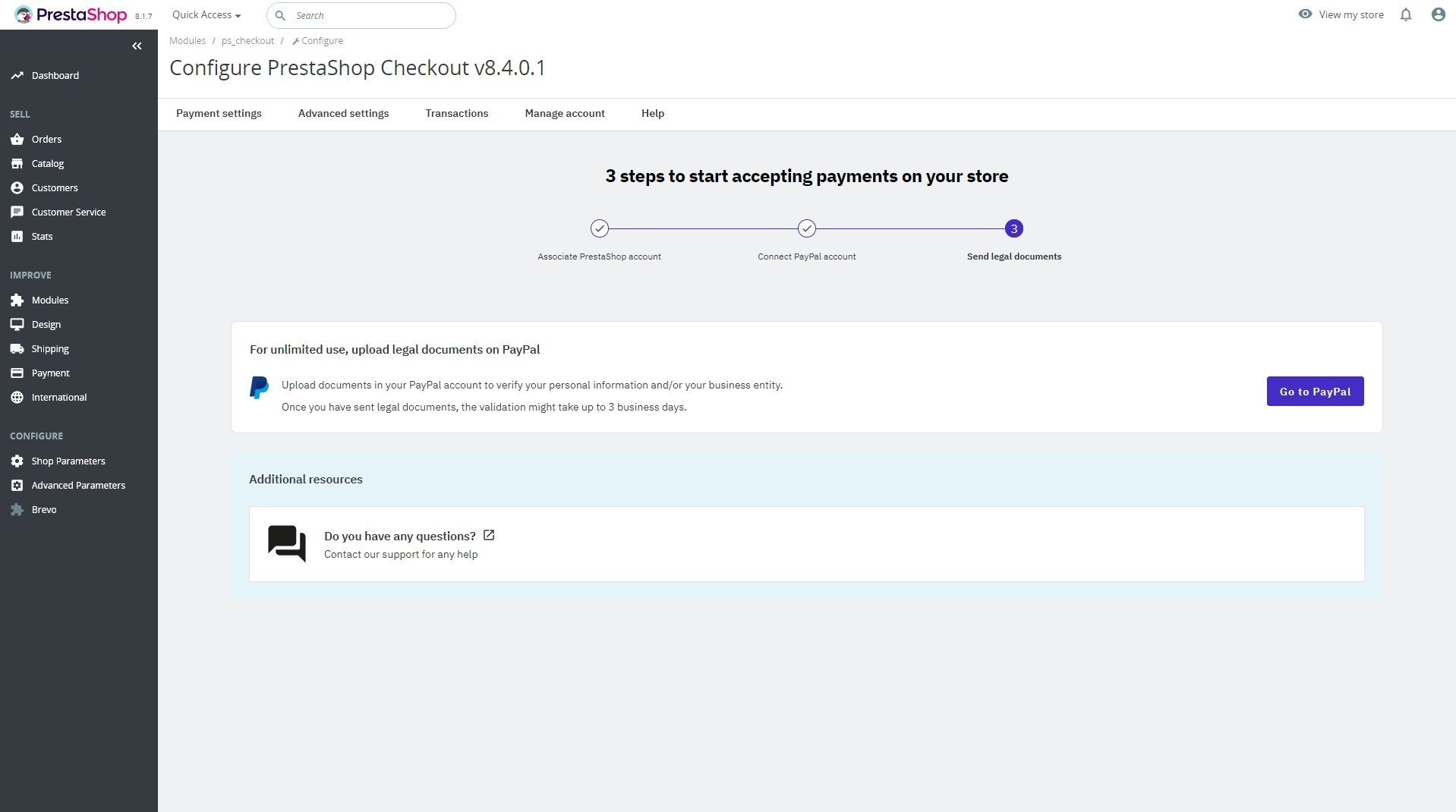Click the "Additional resources" heading
Viewport: 1456px width, 812px height.
306,480
